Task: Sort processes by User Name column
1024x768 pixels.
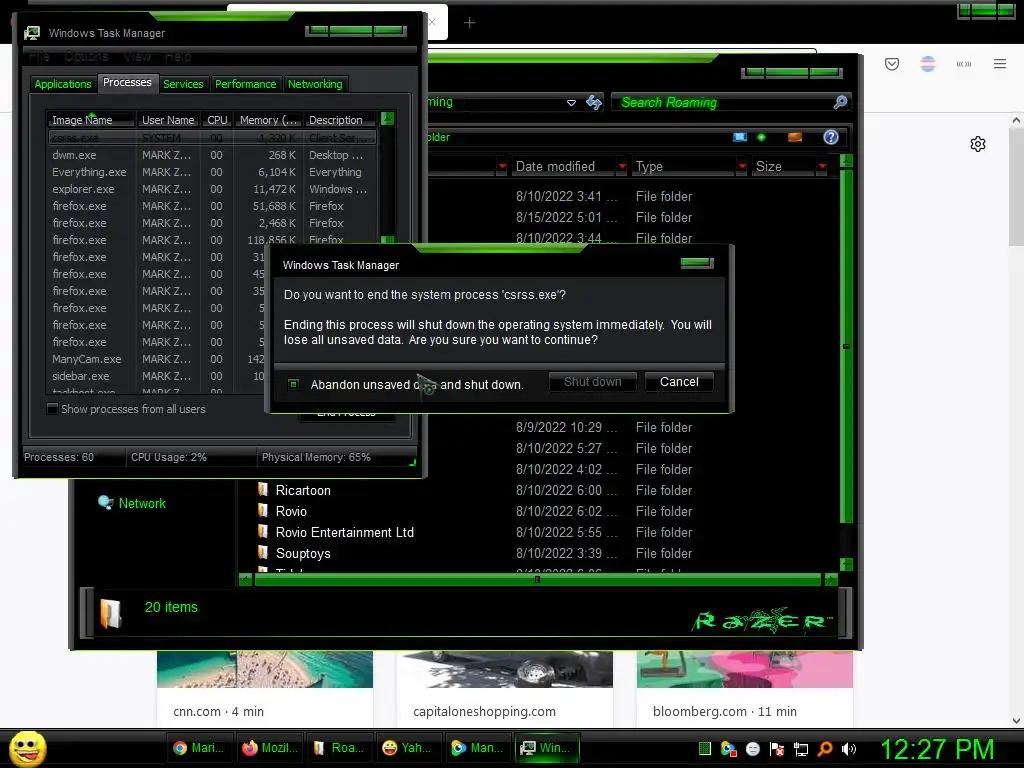Action: click(x=168, y=120)
